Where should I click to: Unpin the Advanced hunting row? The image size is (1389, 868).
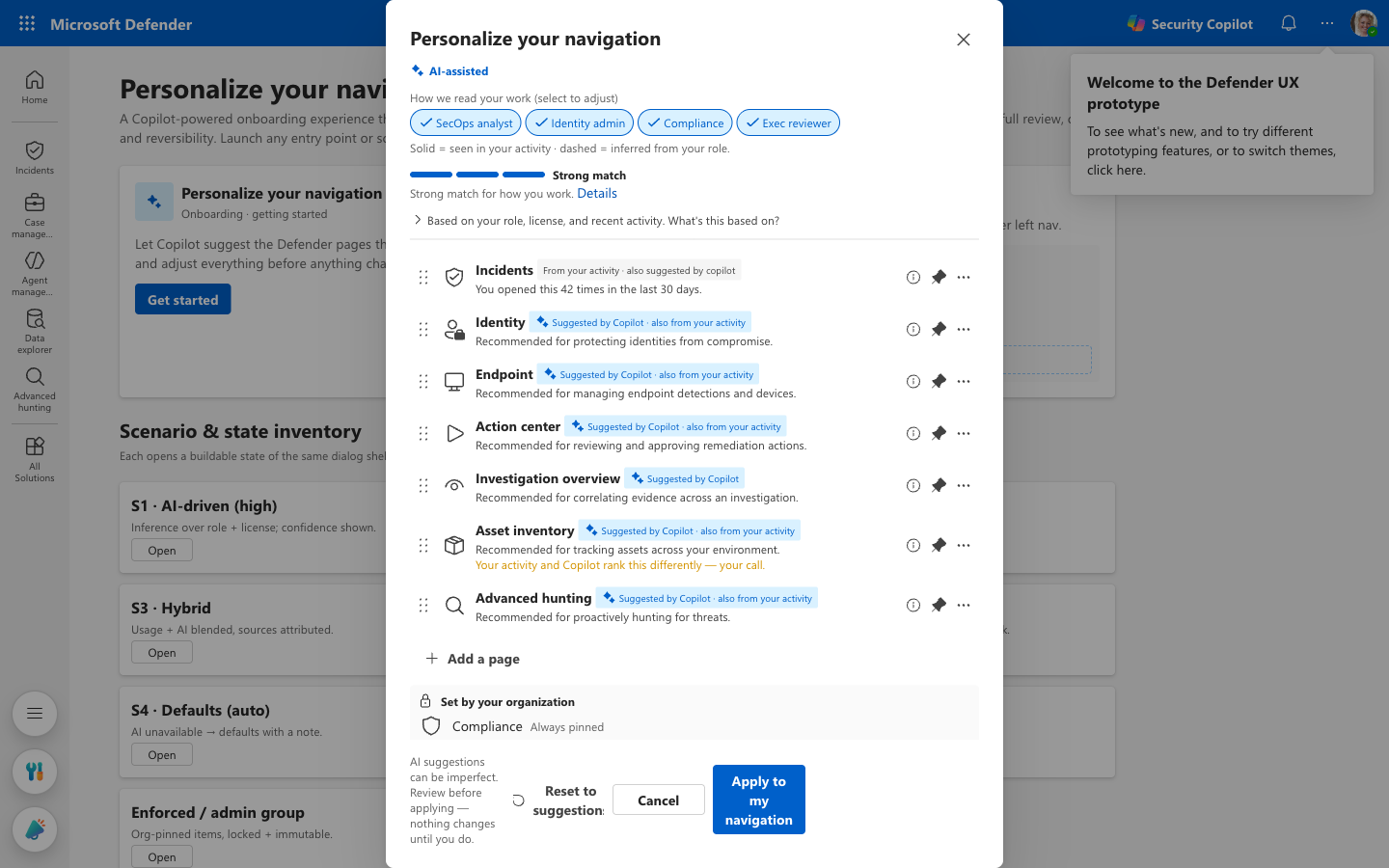coord(939,605)
